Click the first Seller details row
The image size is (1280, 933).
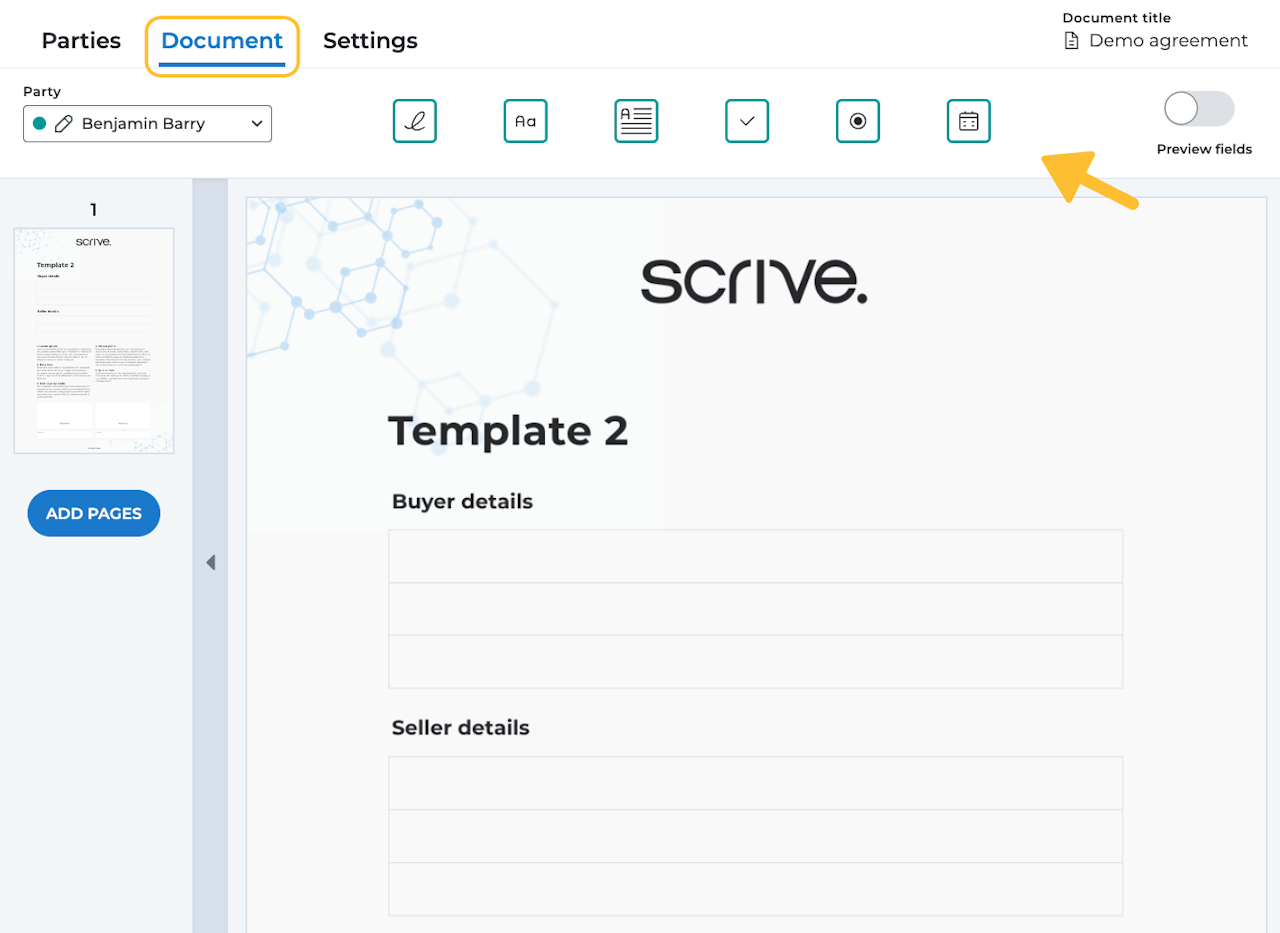coord(755,783)
